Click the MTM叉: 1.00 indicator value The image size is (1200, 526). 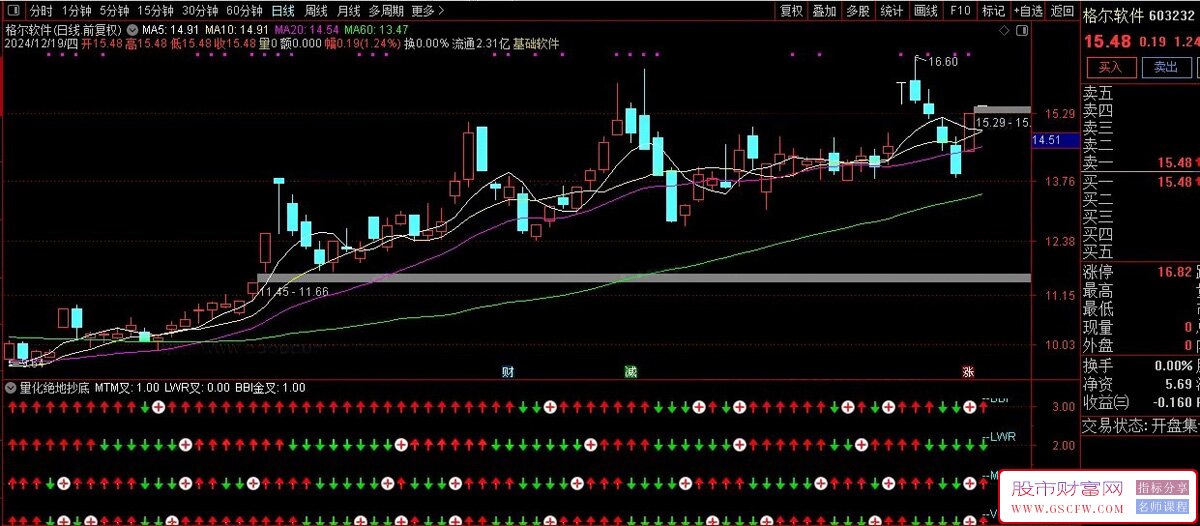tap(127, 387)
